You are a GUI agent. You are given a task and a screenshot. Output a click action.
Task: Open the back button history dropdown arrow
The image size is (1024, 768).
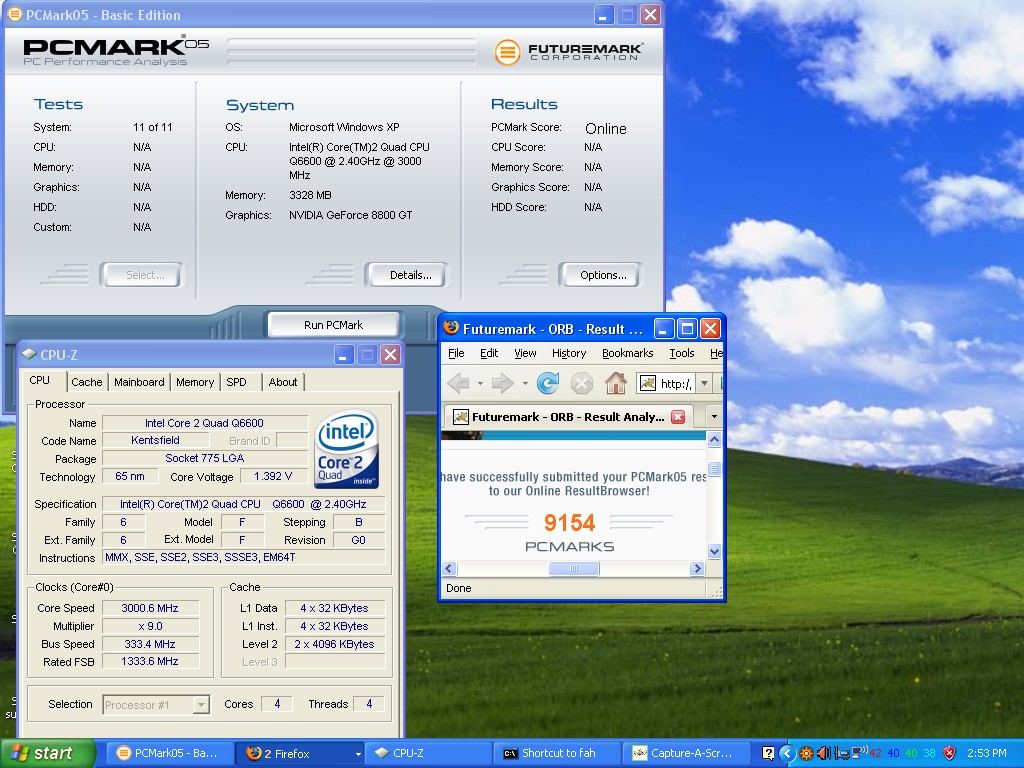[480, 383]
